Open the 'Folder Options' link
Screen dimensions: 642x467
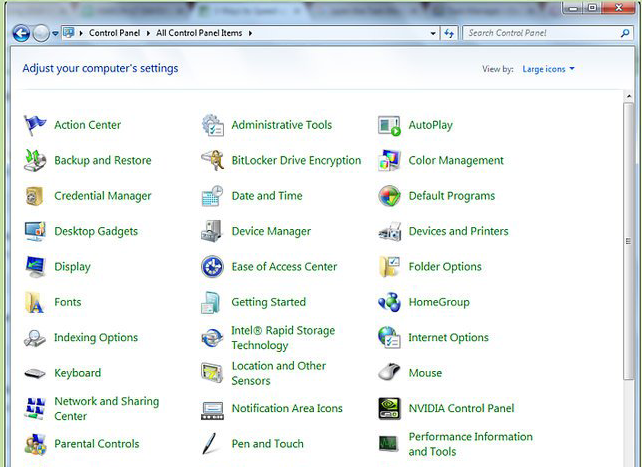click(x=445, y=267)
